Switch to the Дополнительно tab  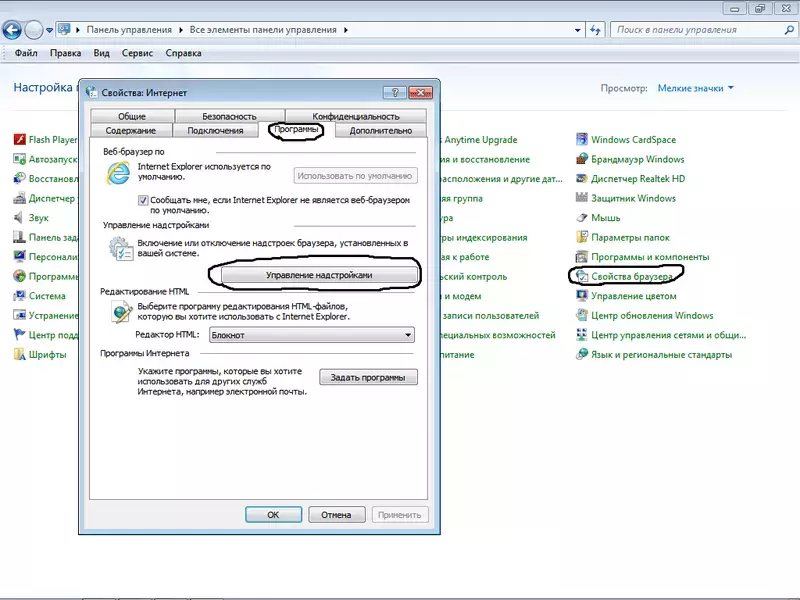click(x=381, y=131)
